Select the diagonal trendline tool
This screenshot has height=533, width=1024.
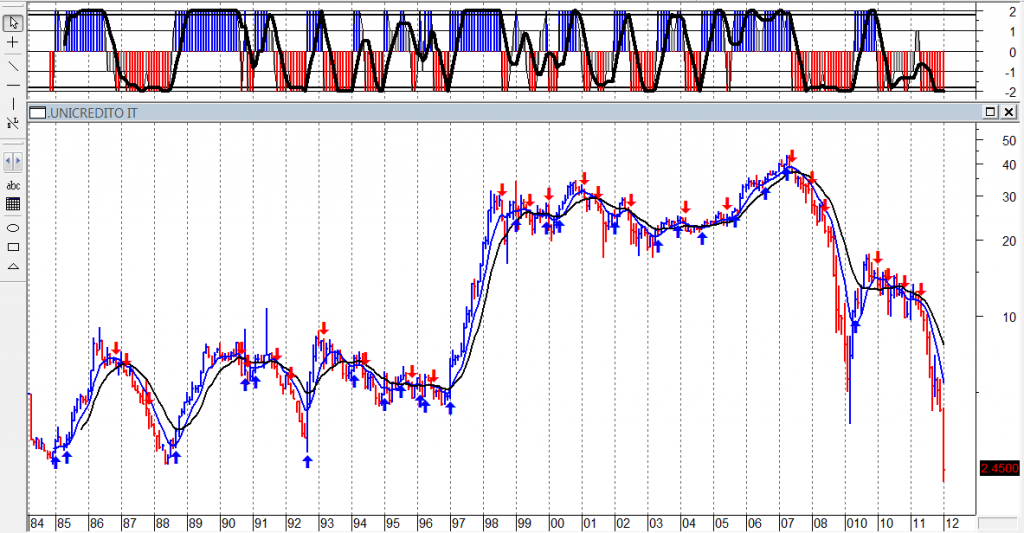13,66
